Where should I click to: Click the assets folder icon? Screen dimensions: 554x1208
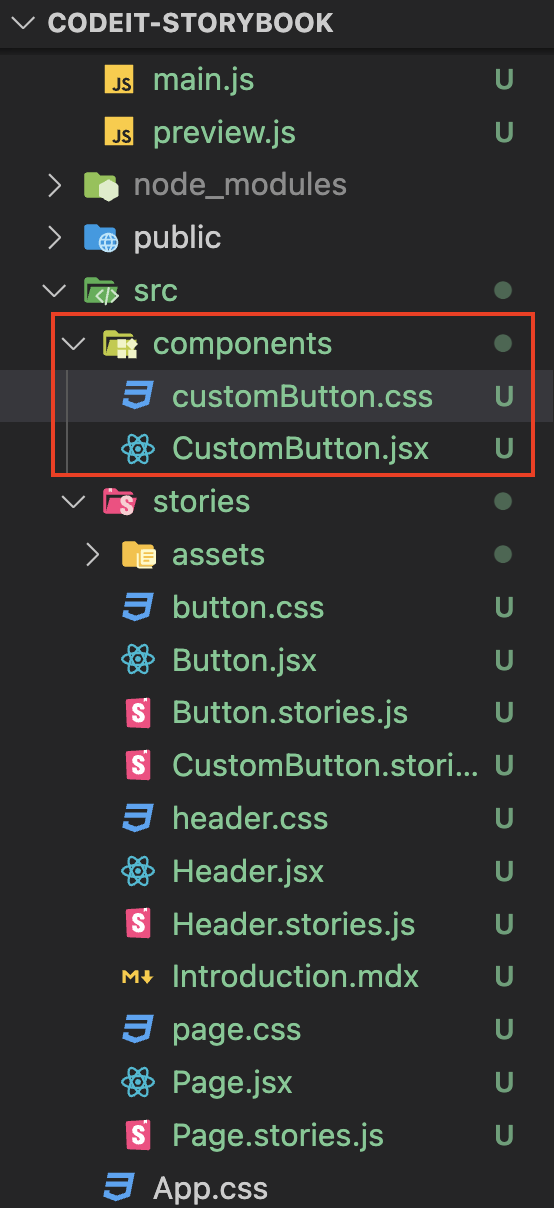[x=137, y=555]
